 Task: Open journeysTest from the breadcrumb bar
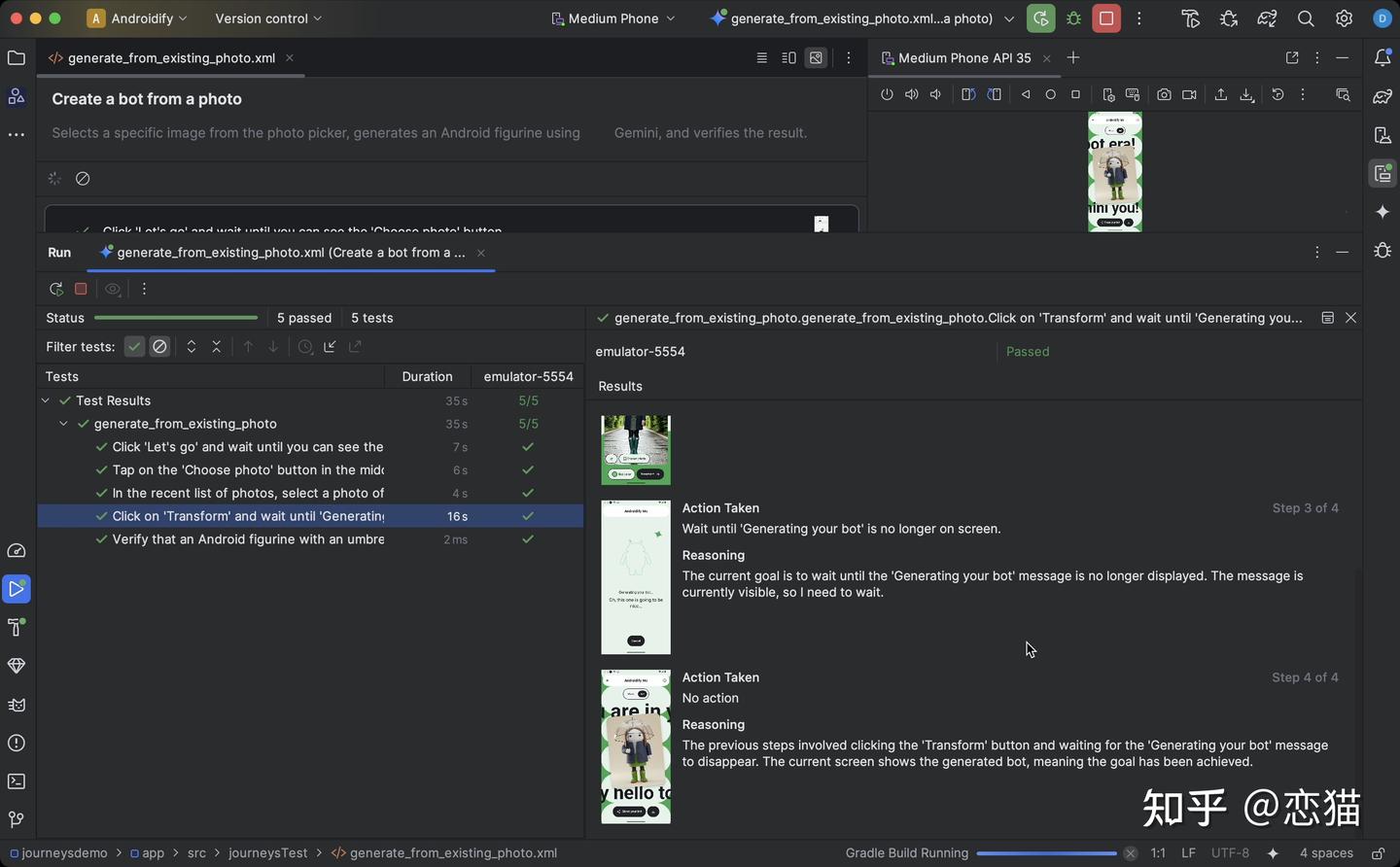tap(267, 852)
